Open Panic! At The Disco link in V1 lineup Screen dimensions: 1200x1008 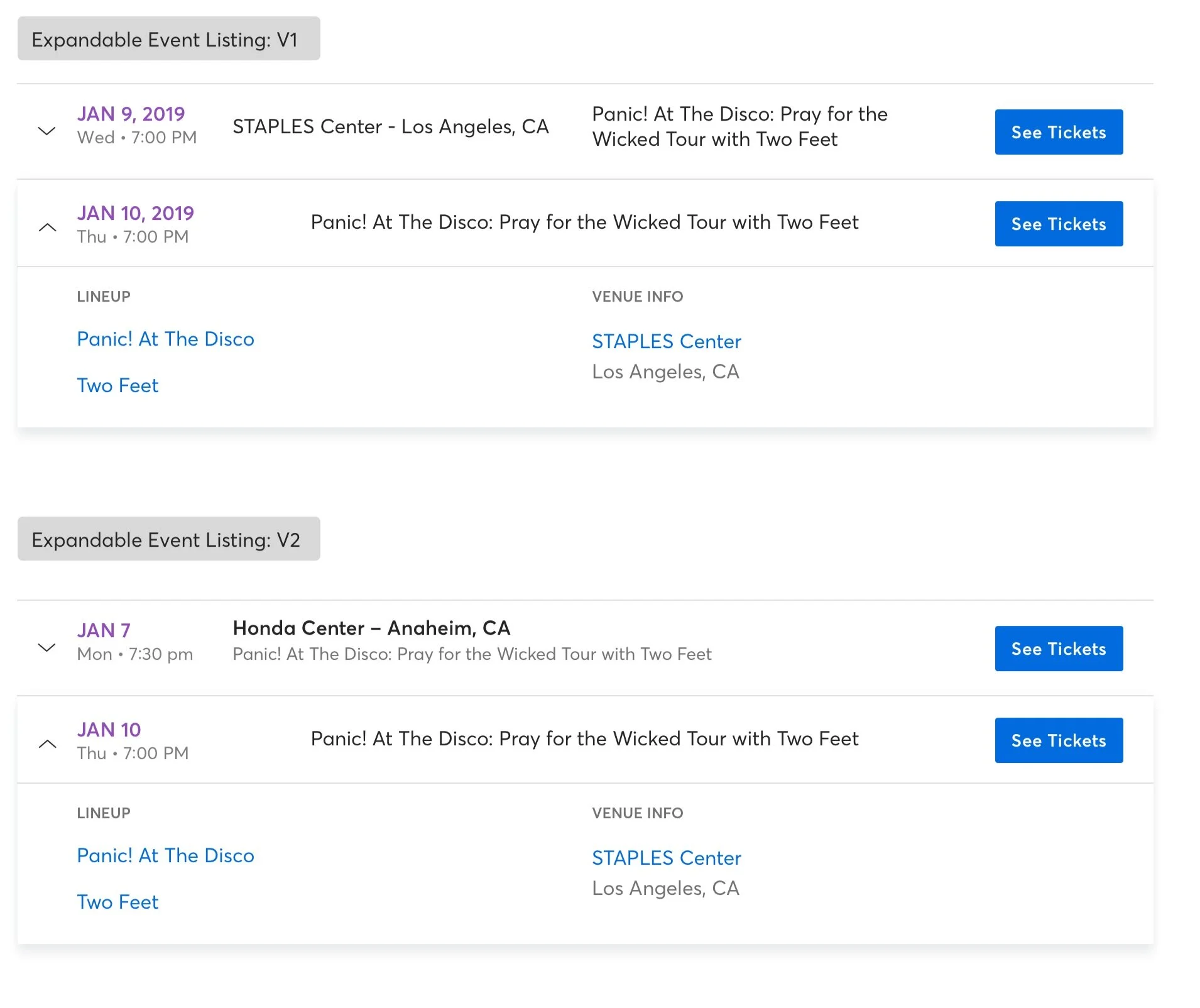[166, 339]
